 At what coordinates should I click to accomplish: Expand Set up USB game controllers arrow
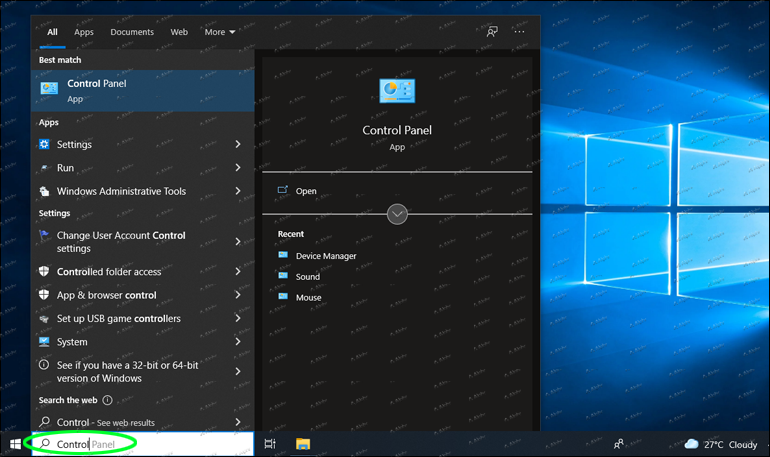click(238, 318)
